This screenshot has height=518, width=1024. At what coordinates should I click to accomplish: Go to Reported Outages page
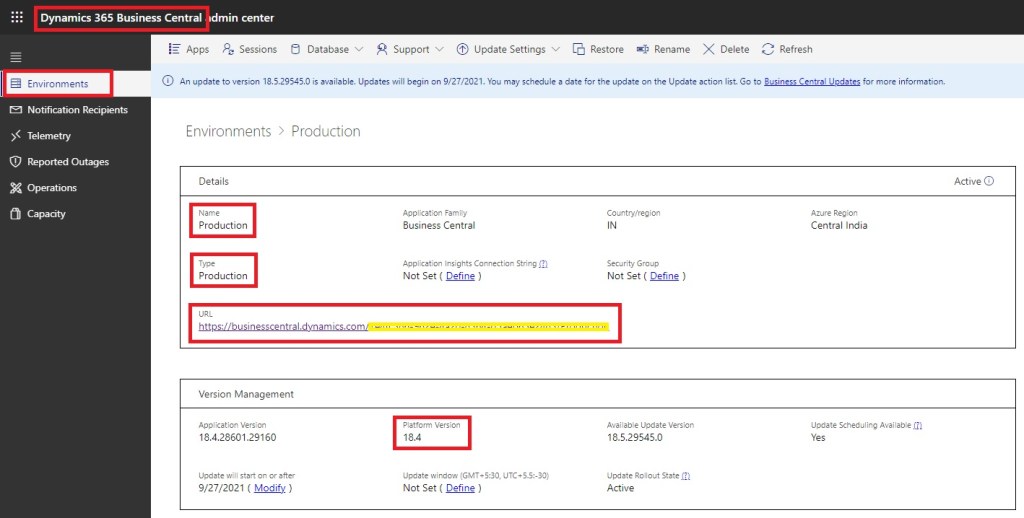pos(68,162)
